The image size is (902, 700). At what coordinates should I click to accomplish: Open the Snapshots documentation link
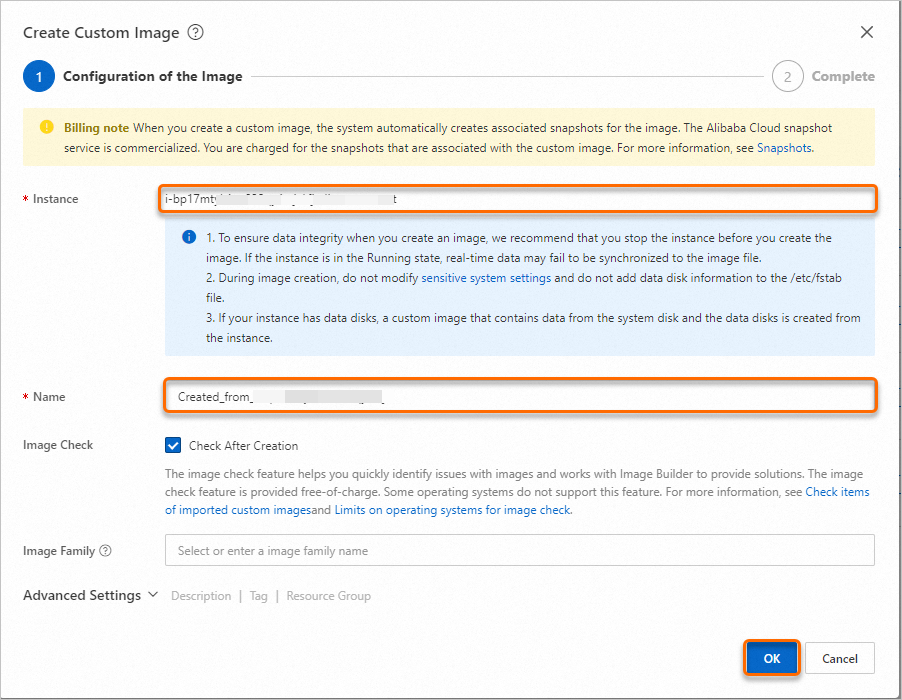click(785, 147)
